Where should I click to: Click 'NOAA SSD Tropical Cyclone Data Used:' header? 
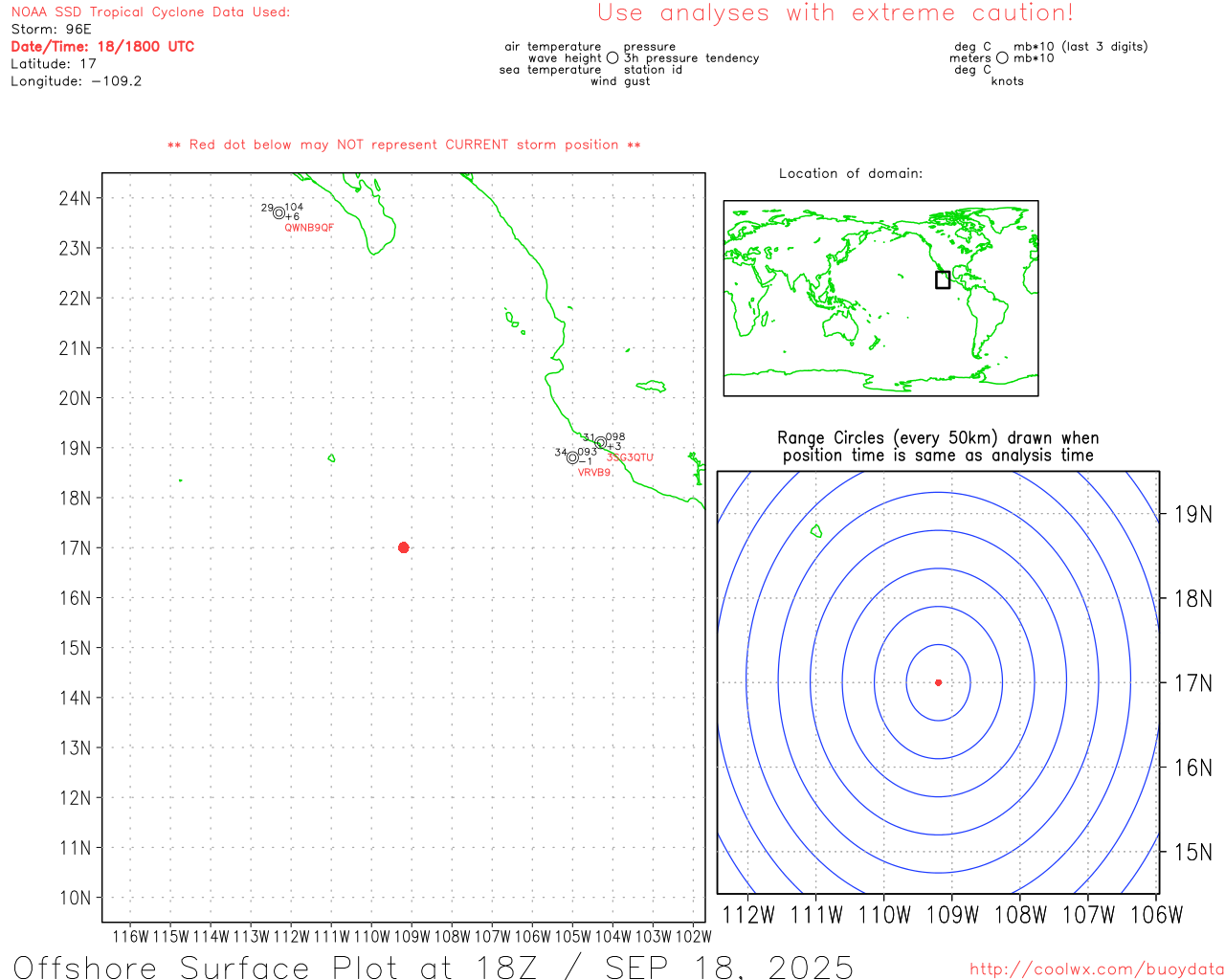click(150, 11)
